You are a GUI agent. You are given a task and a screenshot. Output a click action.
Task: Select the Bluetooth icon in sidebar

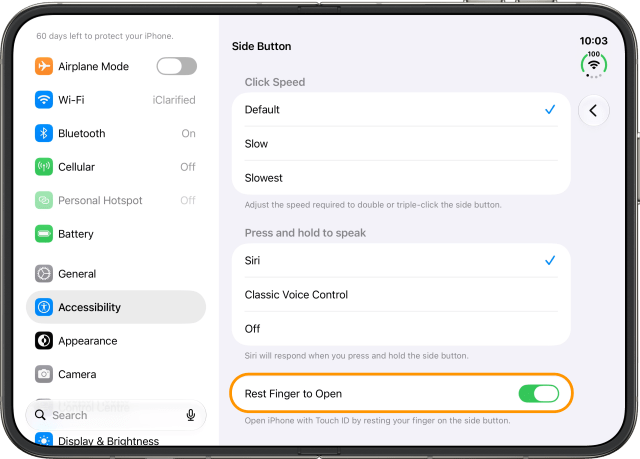click(x=44, y=133)
